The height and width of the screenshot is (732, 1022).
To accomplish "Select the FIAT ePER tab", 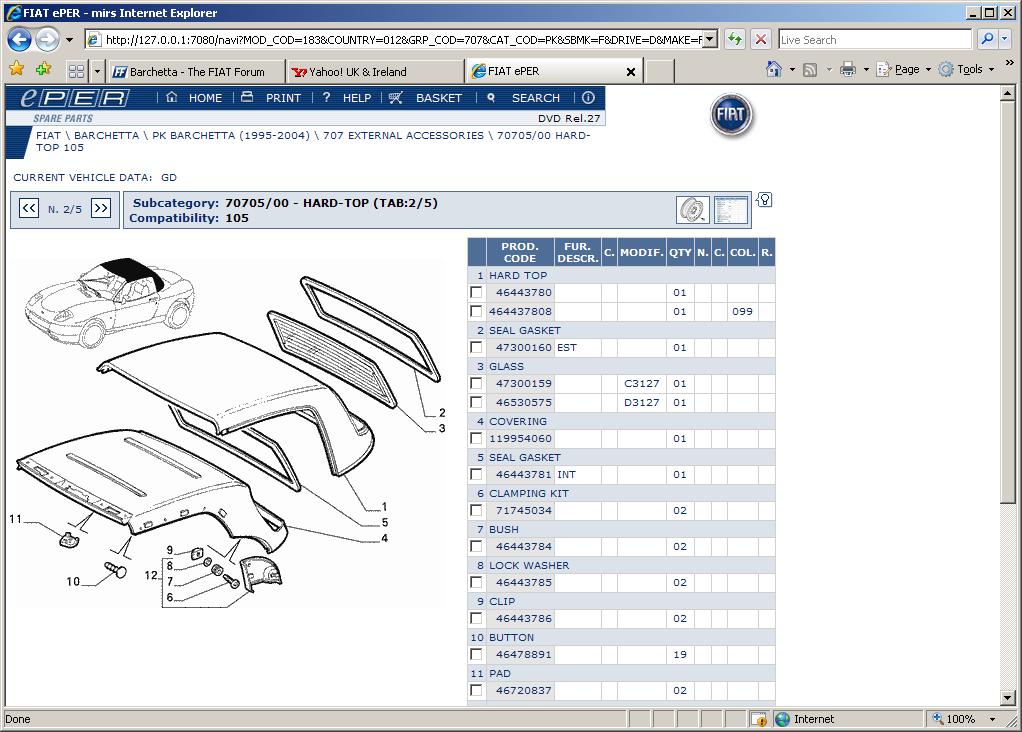I will [554, 71].
